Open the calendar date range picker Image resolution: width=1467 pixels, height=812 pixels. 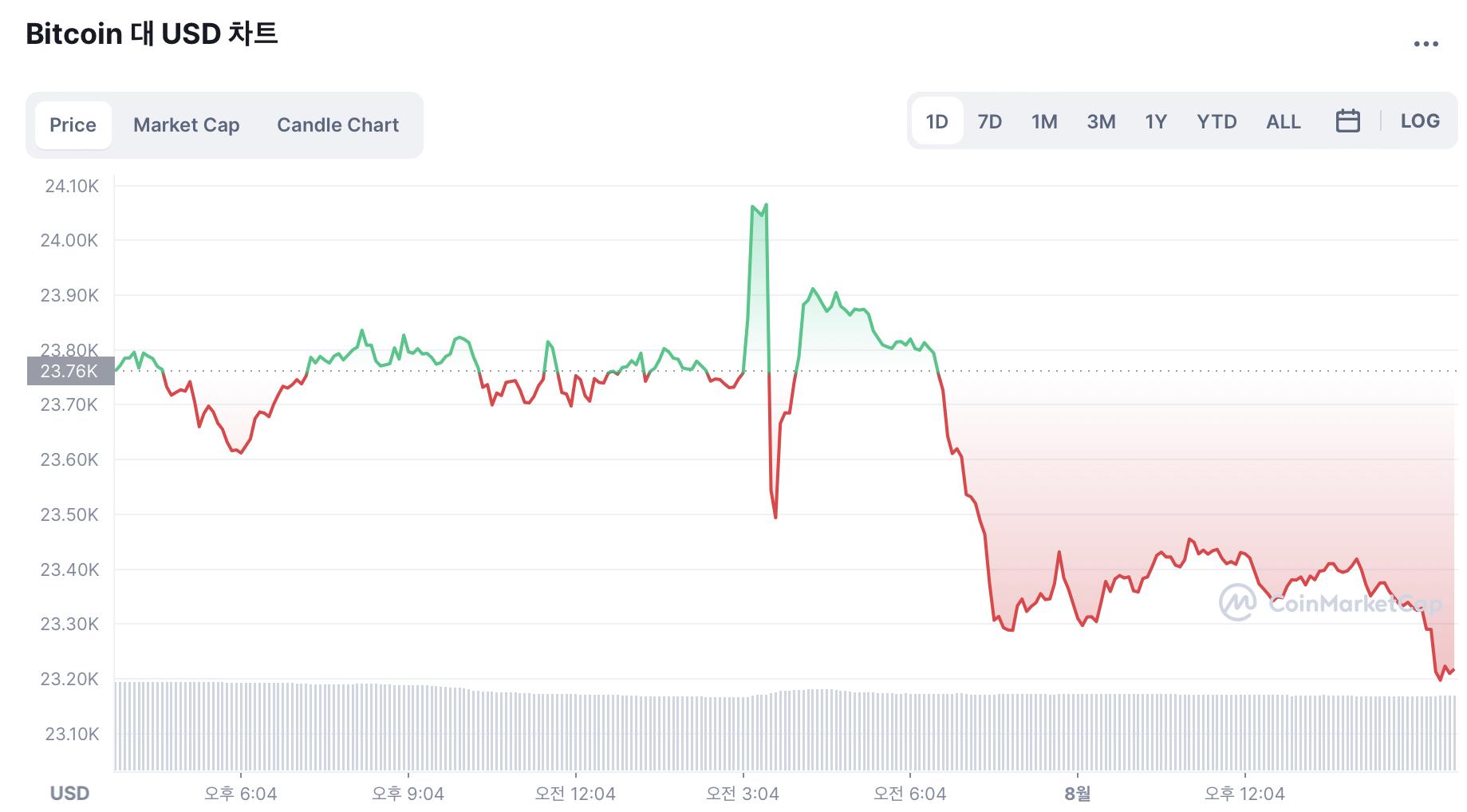pyautogui.click(x=1347, y=121)
